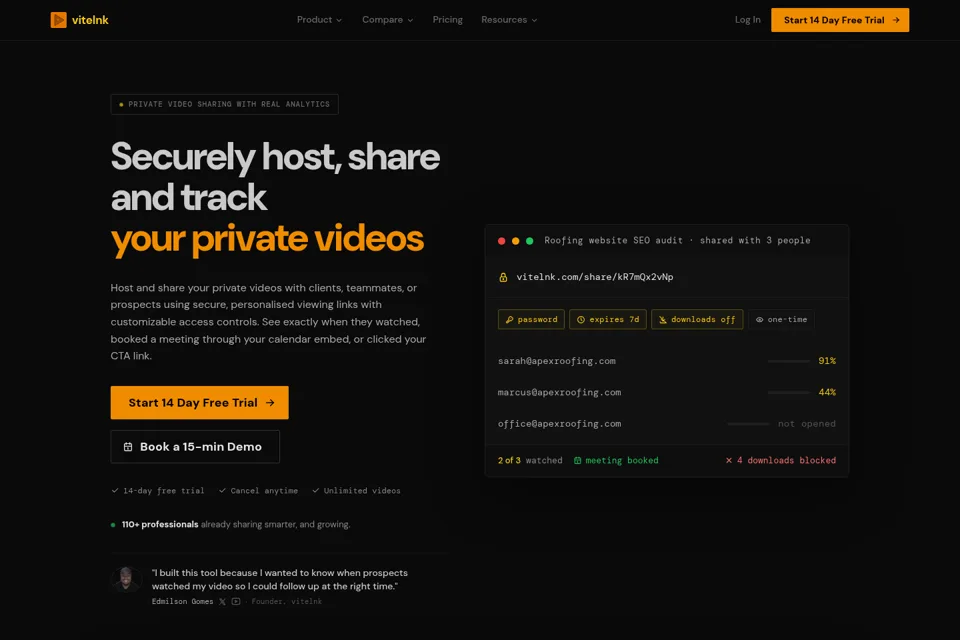
Task: Click Unlimited videos checkmark item
Action: click(356, 491)
